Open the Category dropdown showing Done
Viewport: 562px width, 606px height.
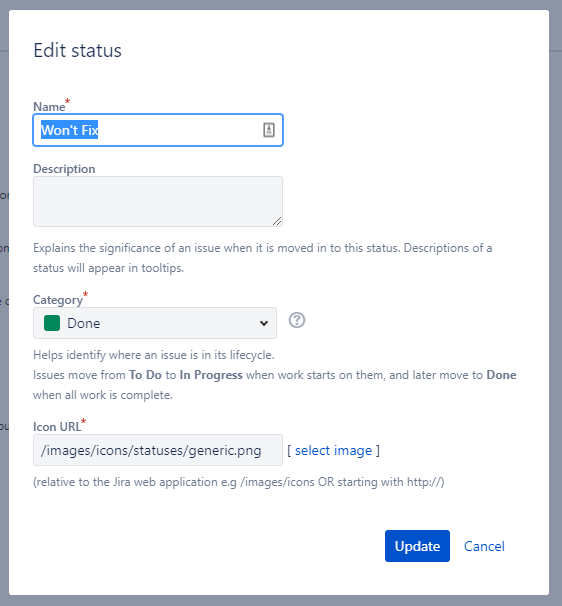(x=155, y=323)
